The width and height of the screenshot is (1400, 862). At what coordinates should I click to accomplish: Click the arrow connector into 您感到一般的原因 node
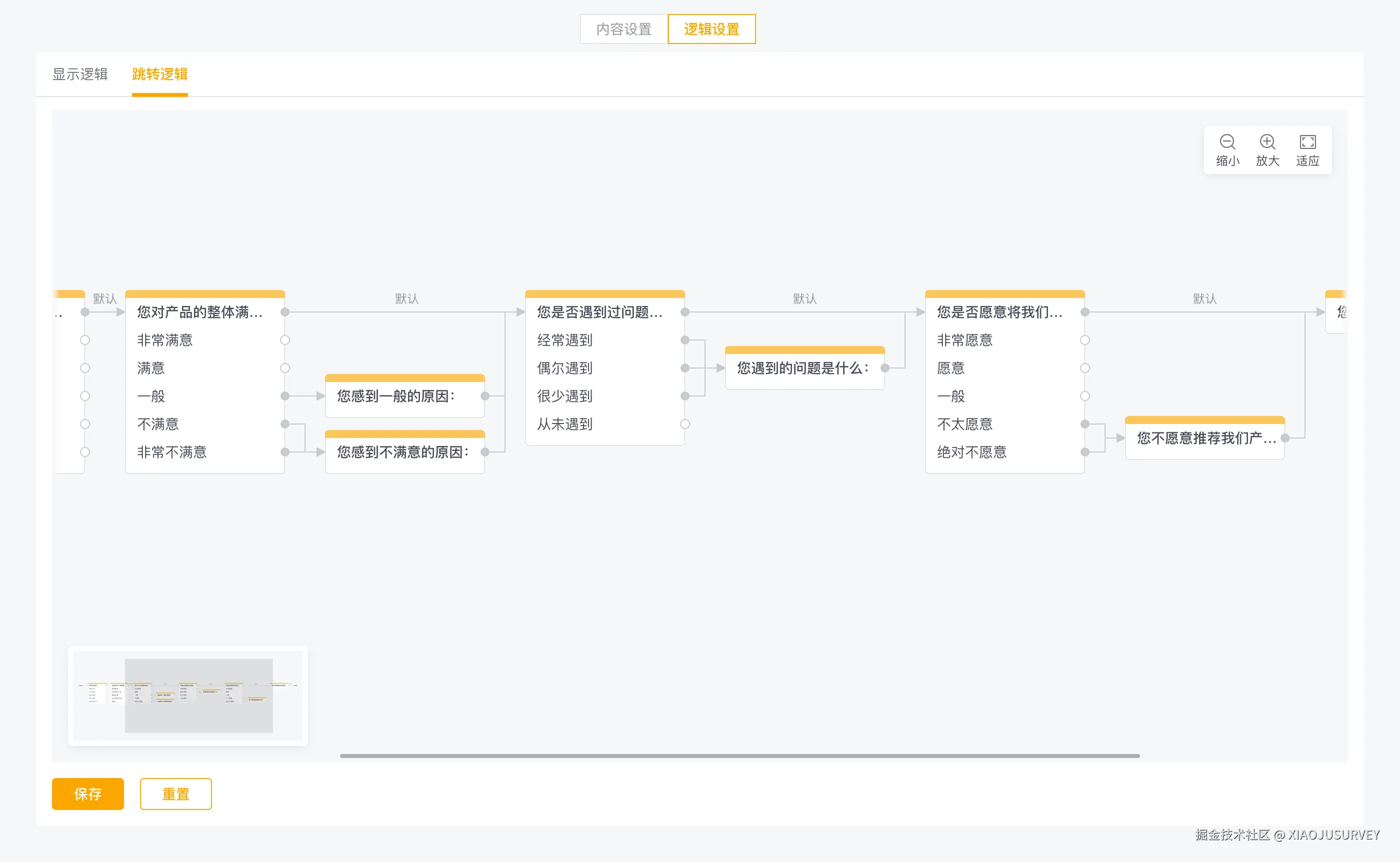320,395
